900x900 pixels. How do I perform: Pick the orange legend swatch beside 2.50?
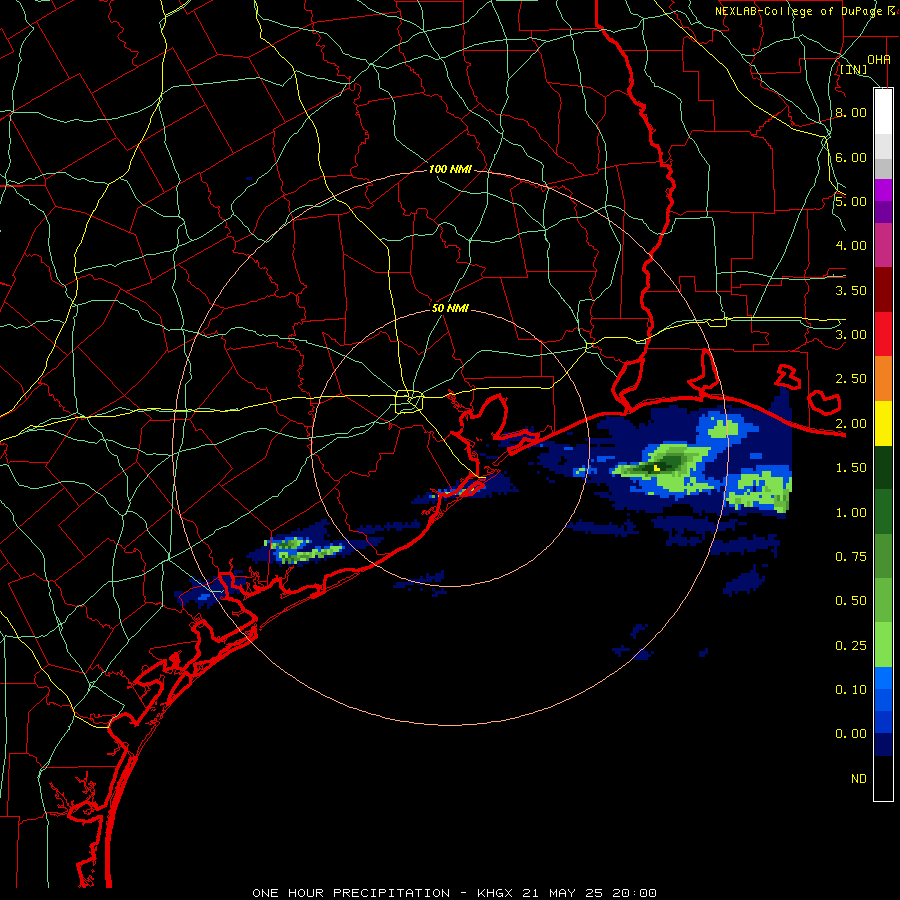click(883, 378)
